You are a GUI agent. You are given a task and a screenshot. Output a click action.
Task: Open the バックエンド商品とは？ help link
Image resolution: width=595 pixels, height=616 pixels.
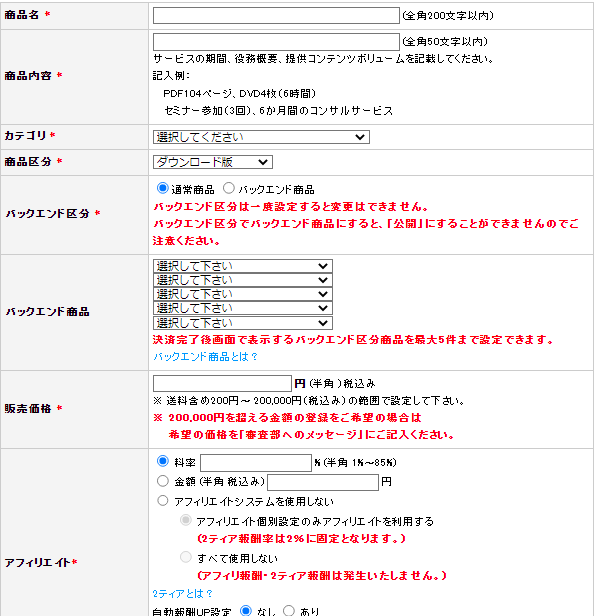tap(205, 357)
